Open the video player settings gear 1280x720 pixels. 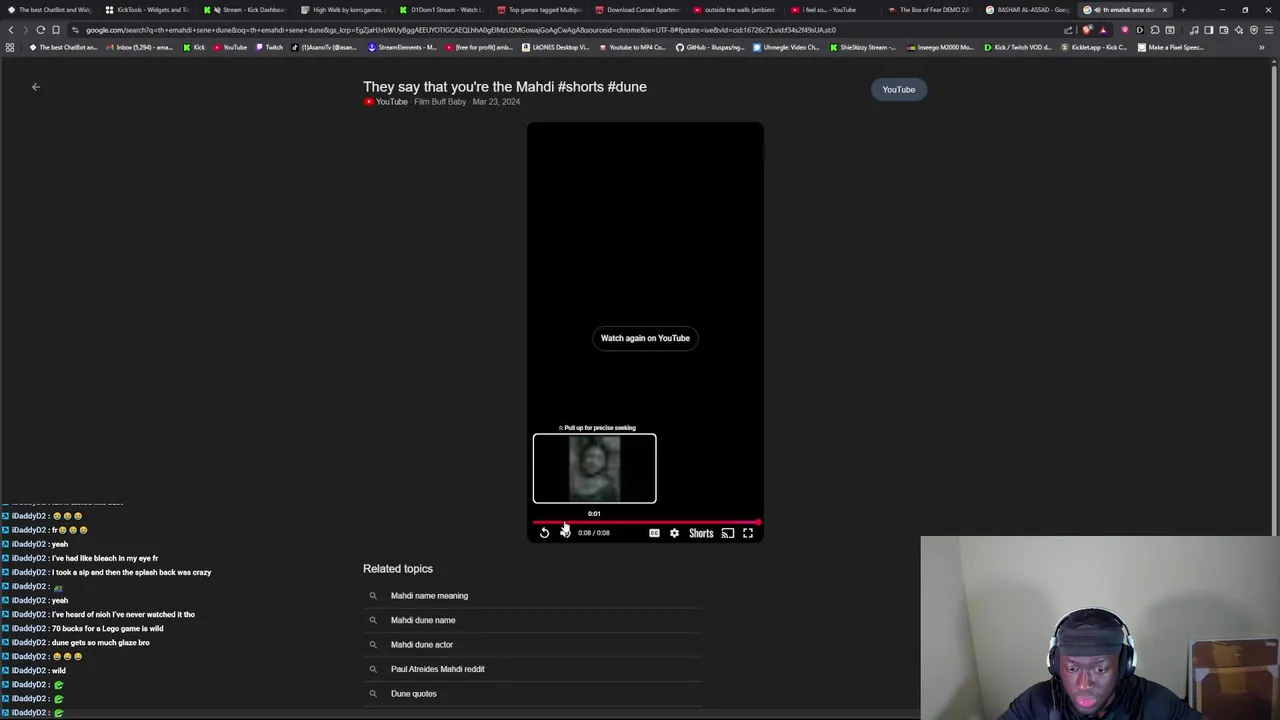674,533
